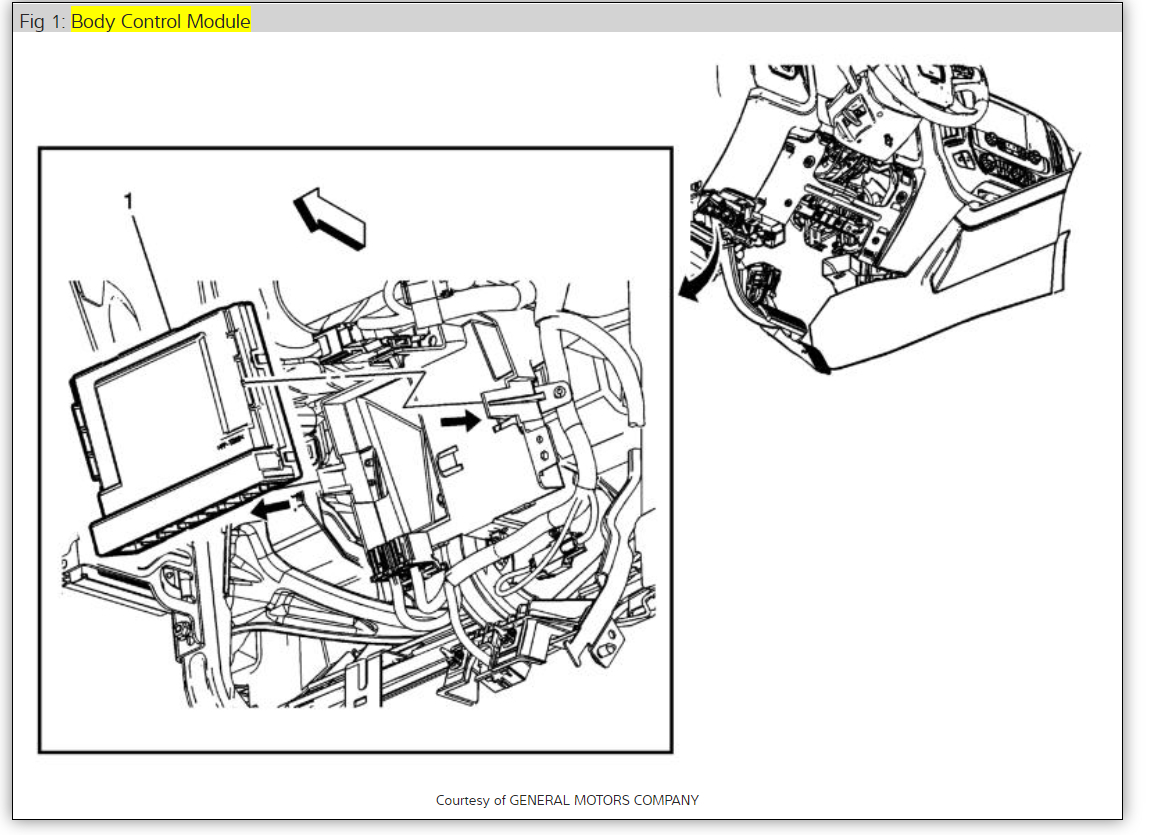This screenshot has height=835, width=1153.
Task: Select the 'Fig 1:' label
Action: click(42, 21)
